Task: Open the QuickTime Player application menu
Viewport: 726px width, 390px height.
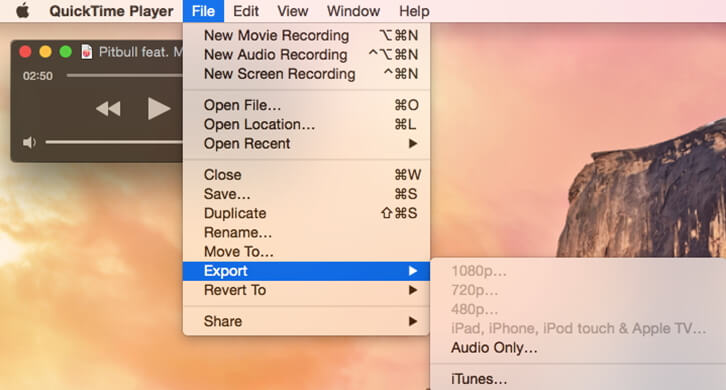Action: tap(111, 11)
